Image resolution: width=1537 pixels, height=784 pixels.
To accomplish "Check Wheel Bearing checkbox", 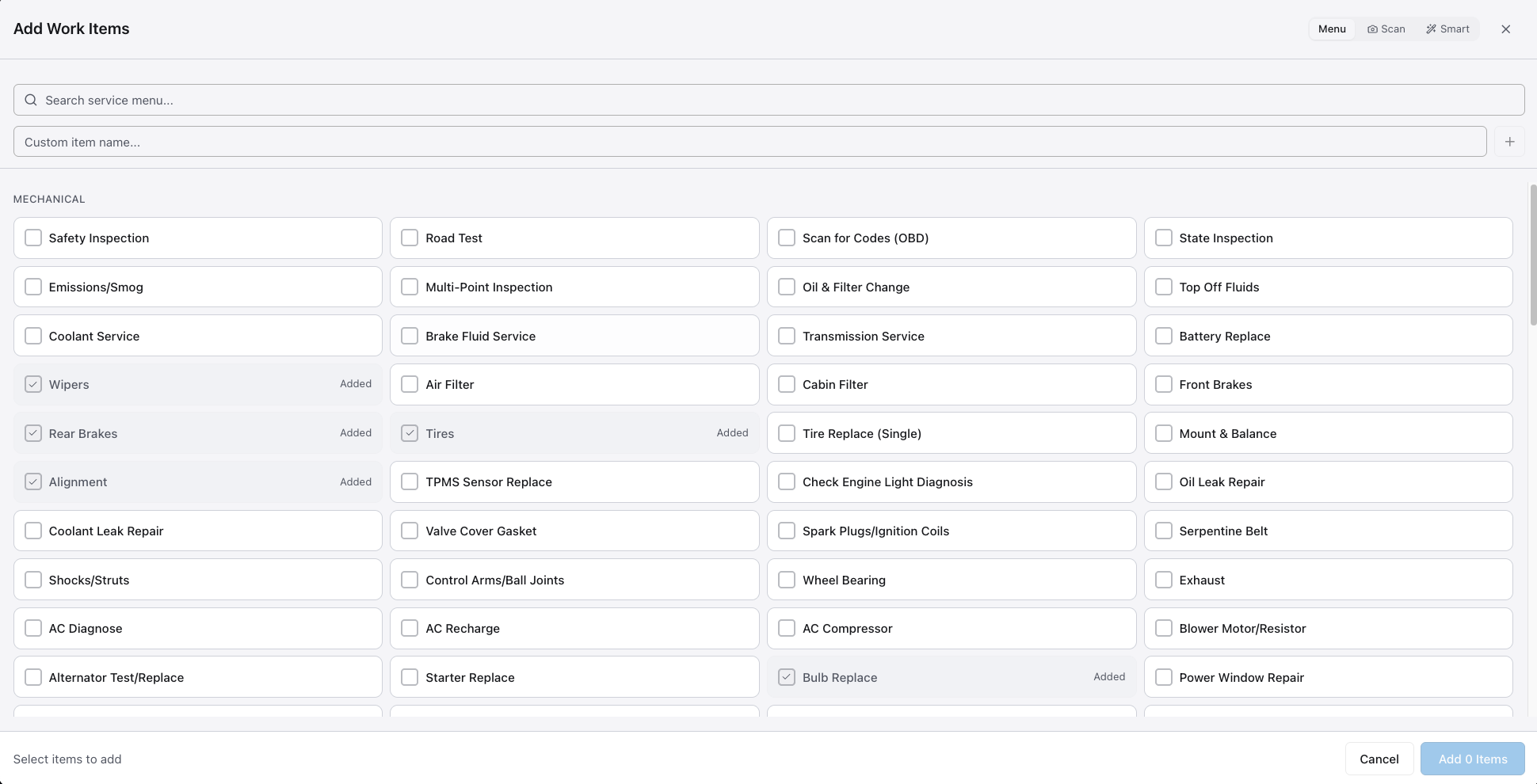I will (x=787, y=580).
